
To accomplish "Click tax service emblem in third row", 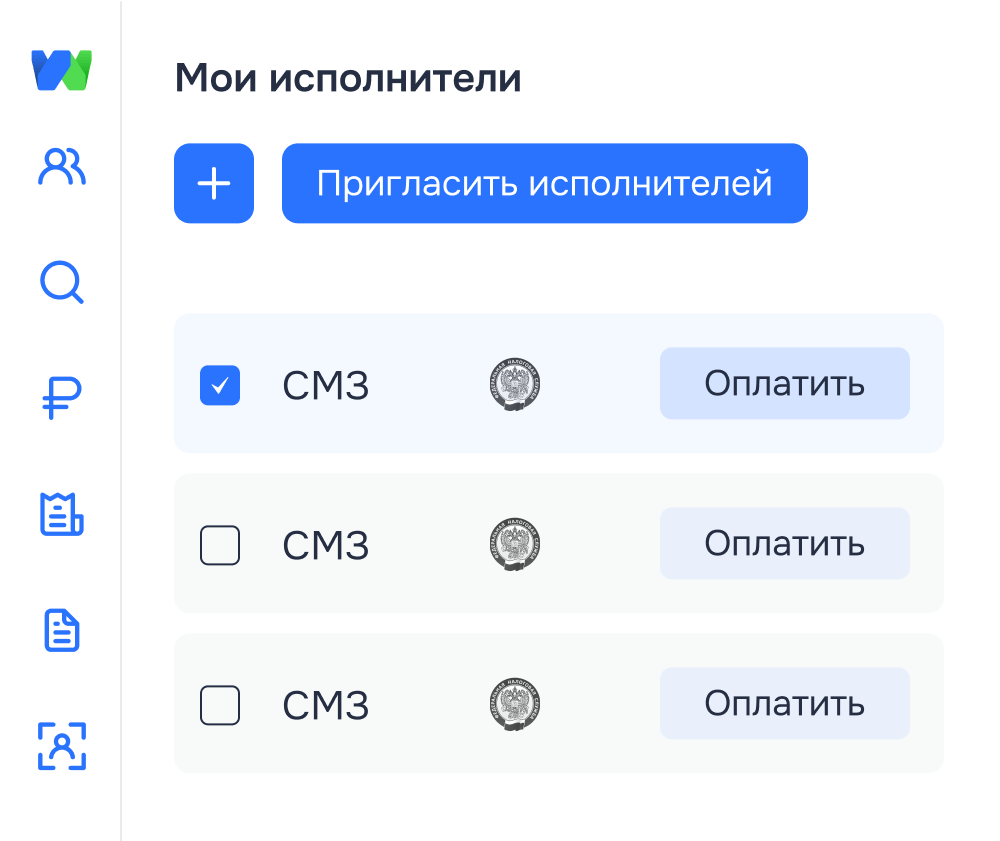I will [x=516, y=704].
